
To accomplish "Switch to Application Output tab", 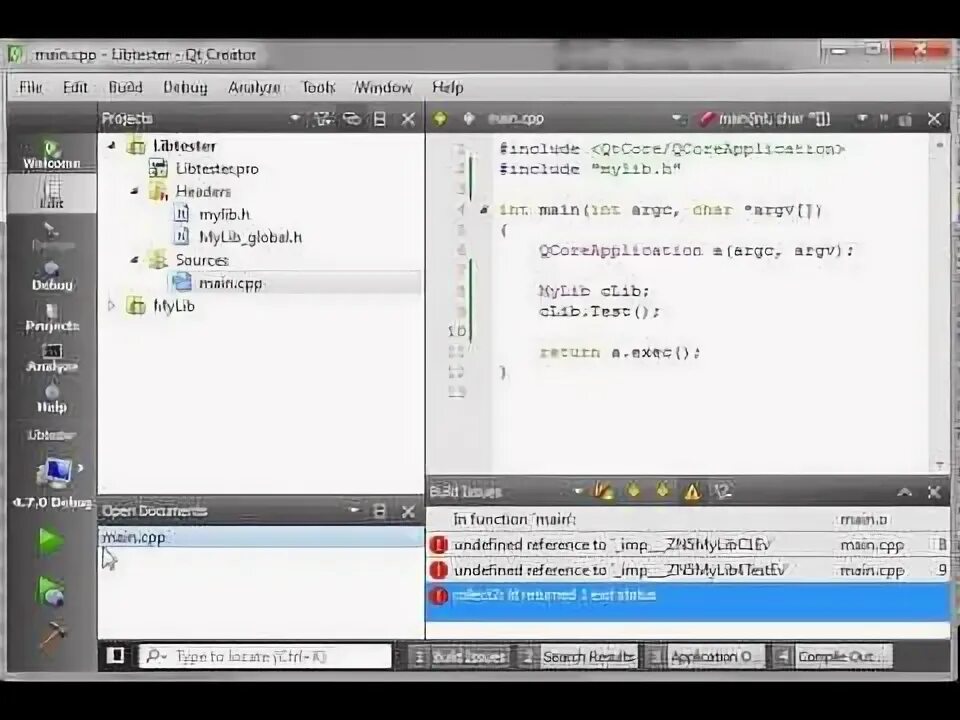I will pyautogui.click(x=704, y=656).
